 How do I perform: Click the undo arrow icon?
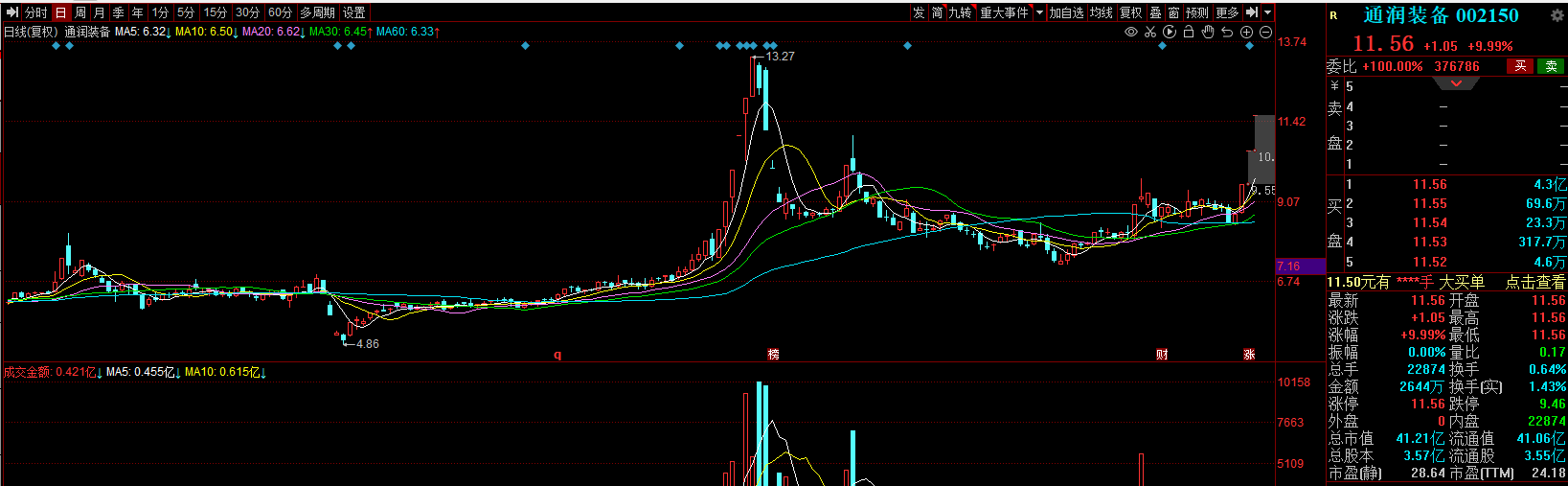tap(1227, 32)
